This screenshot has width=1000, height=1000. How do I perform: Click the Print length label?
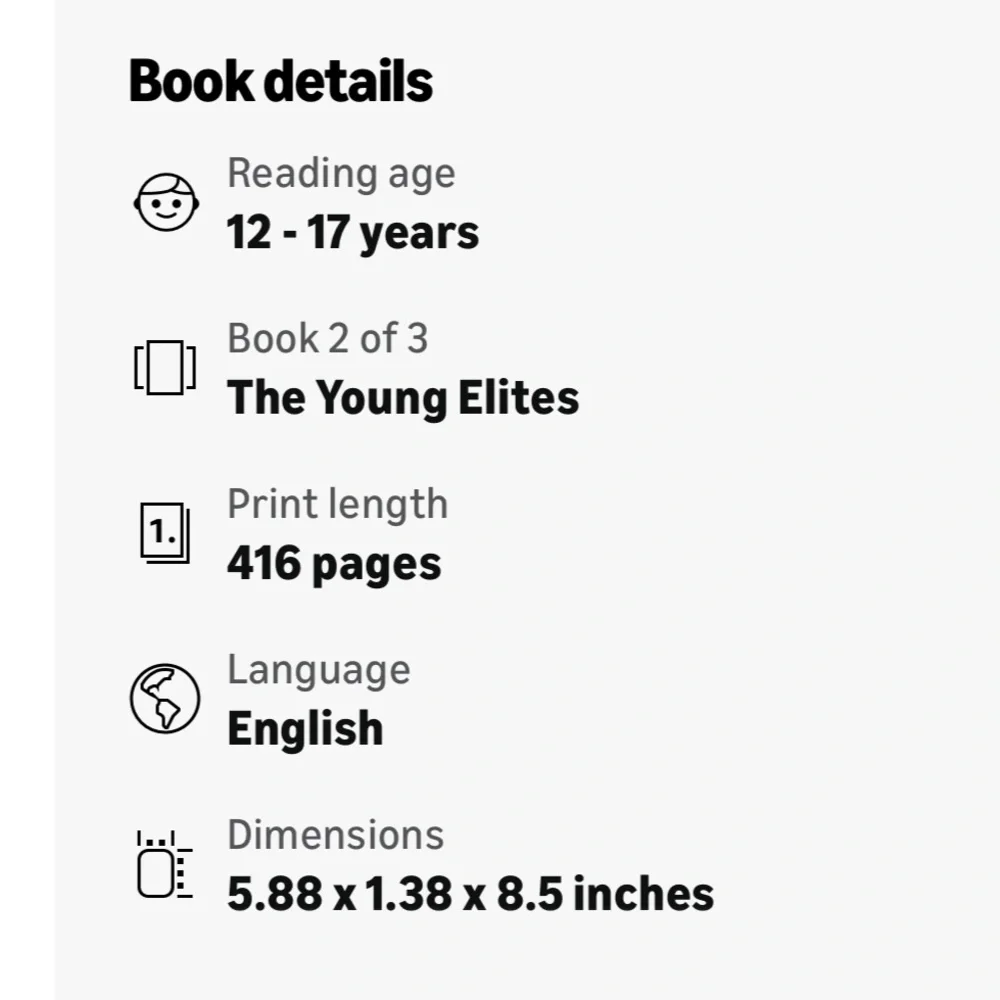pyautogui.click(x=337, y=504)
